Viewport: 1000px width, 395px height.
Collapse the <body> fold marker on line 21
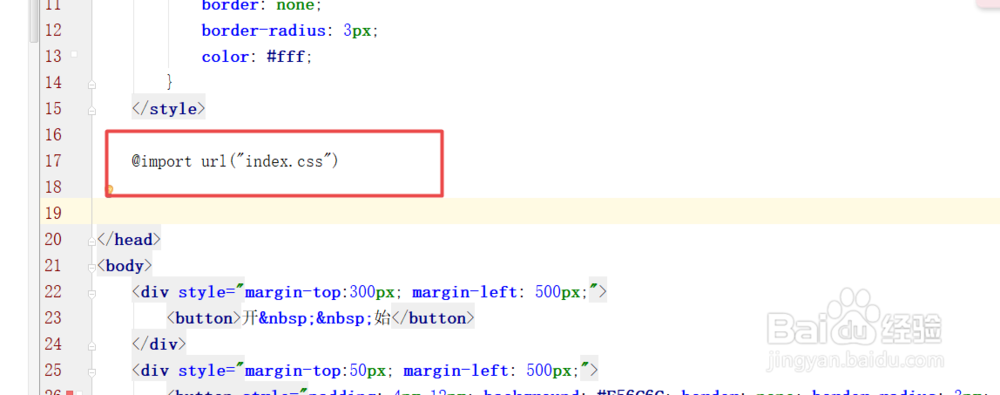pos(92,267)
